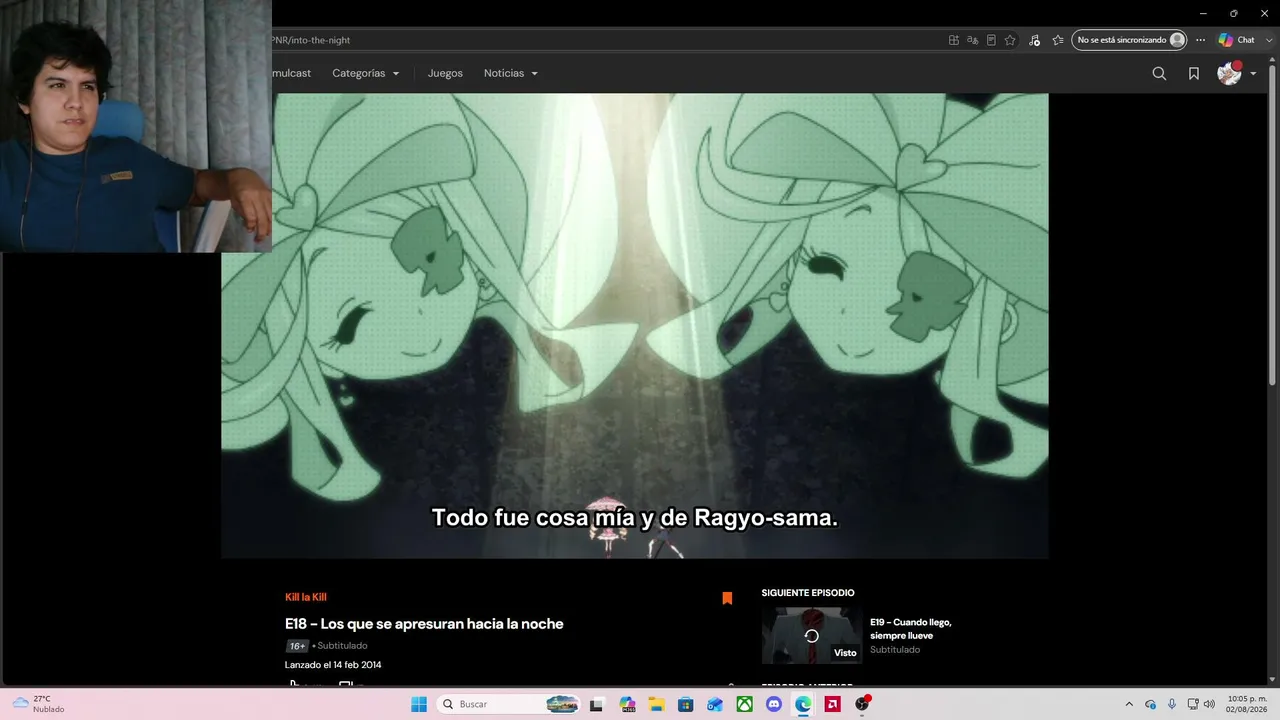Launch Microsoft 365 Copilot from taskbar
This screenshot has width=1280, height=720.
click(627, 704)
